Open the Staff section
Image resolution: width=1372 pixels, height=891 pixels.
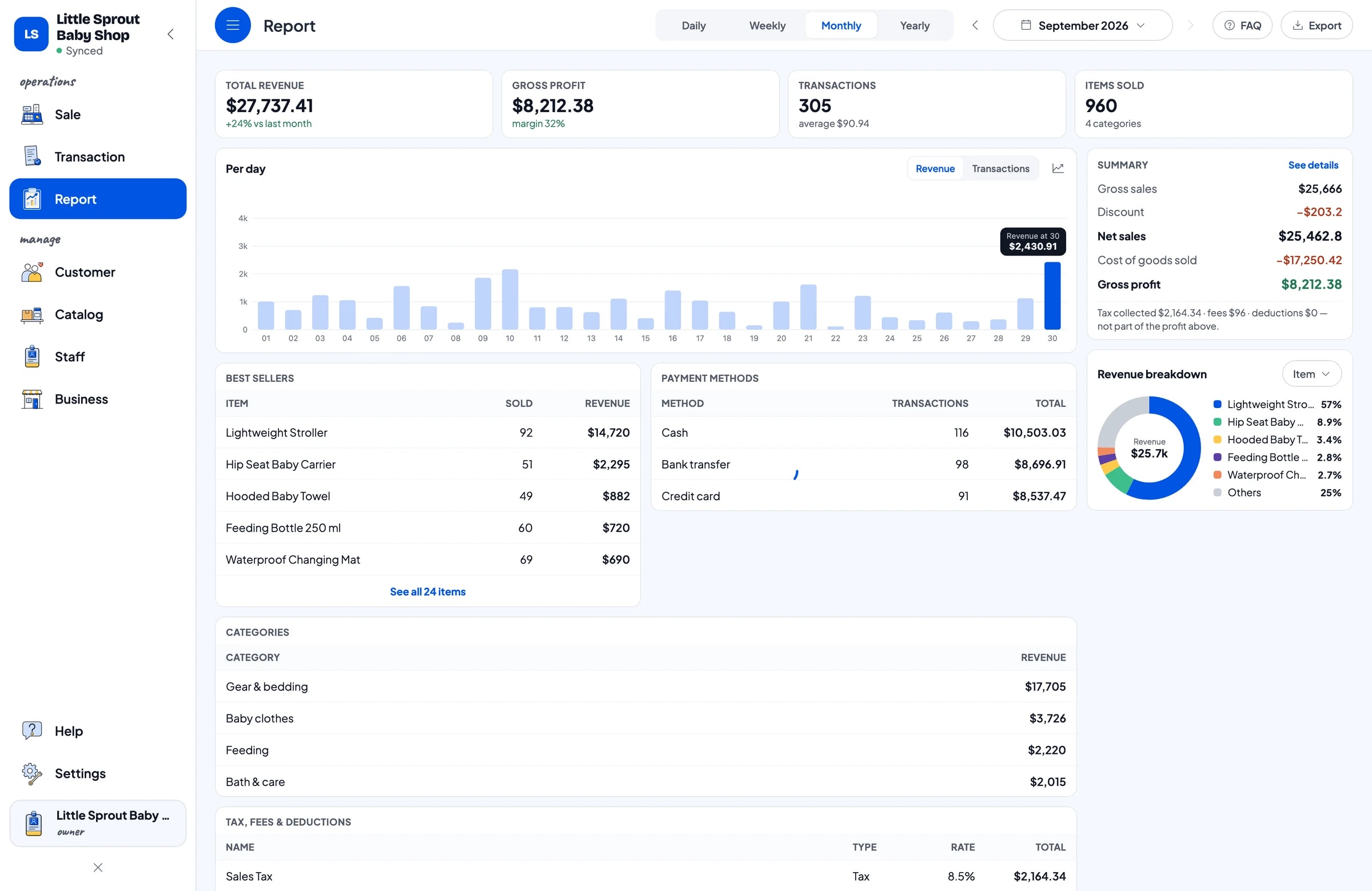point(98,357)
